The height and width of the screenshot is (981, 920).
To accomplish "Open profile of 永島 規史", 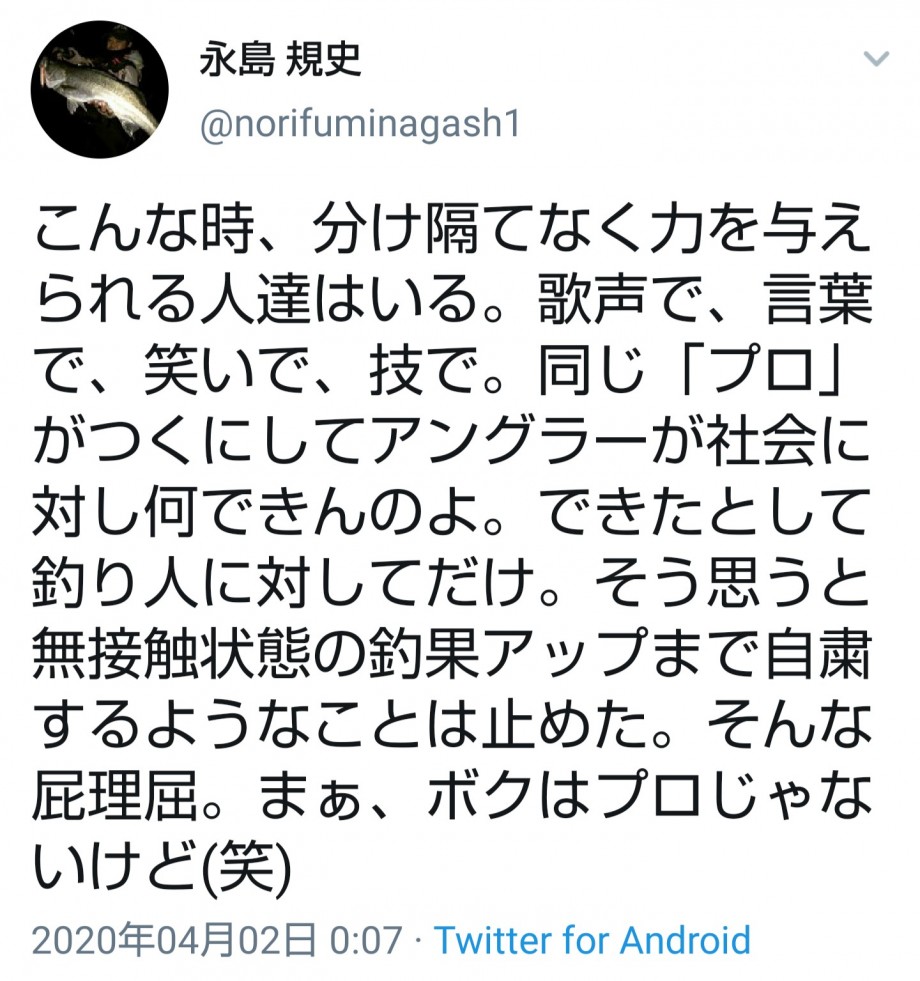I will tap(280, 59).
